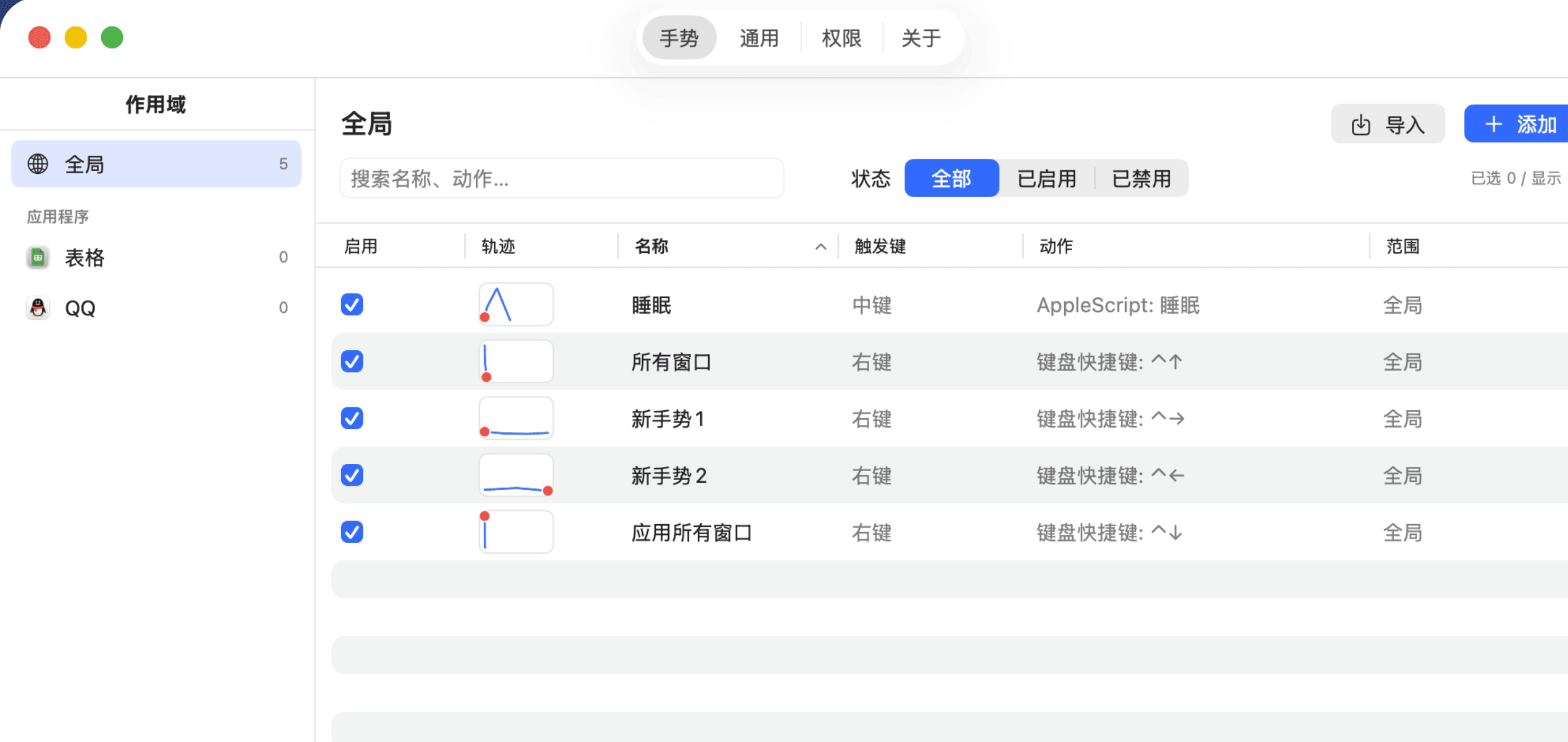Select 全局 scope in sidebar

point(156,164)
